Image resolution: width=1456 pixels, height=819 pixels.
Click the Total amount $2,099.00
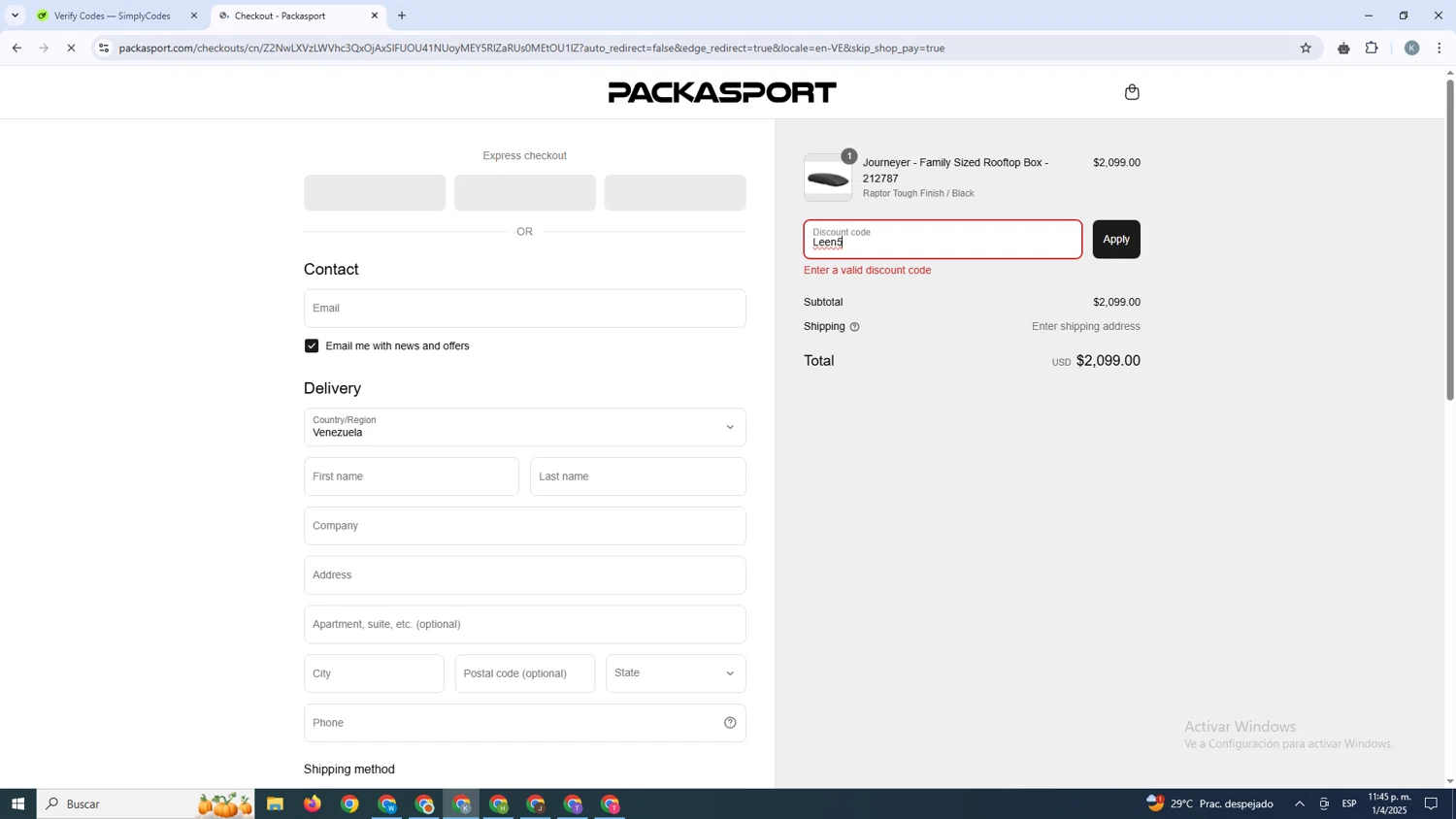(1109, 361)
